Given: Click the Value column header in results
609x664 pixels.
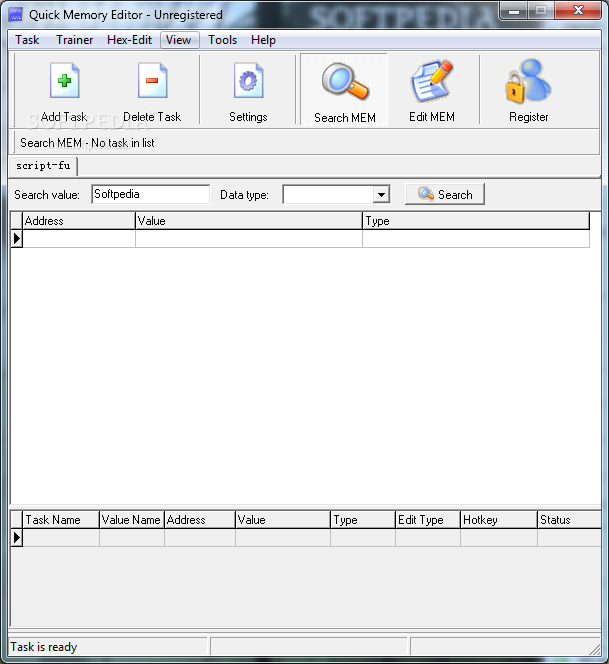Looking at the screenshot, I should pos(249,221).
